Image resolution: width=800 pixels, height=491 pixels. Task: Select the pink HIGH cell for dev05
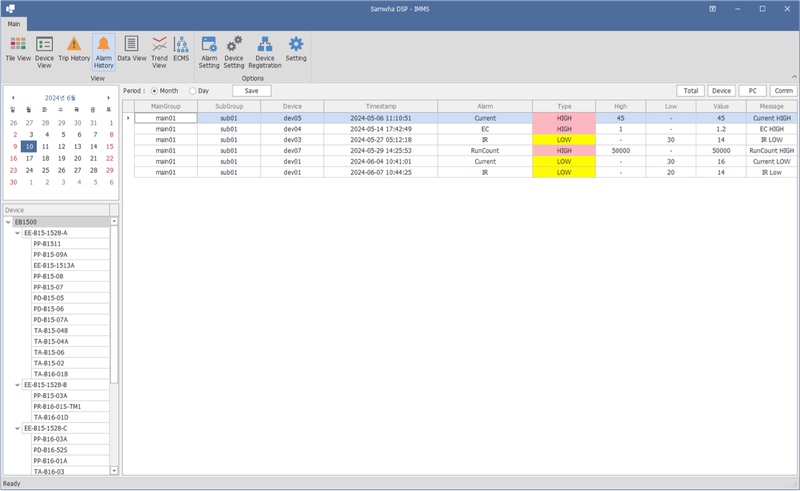564,118
